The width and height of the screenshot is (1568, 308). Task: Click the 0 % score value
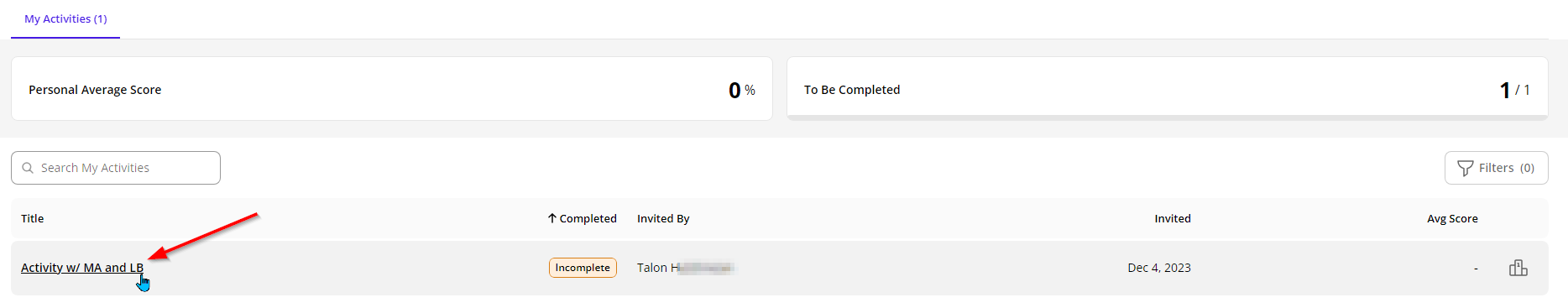[x=742, y=90]
